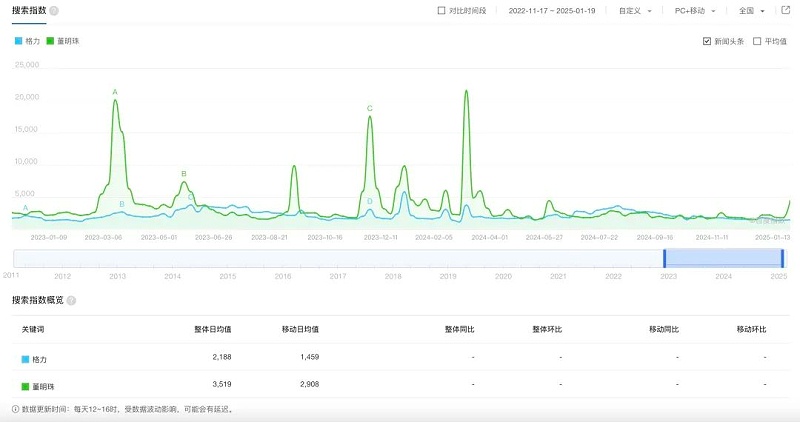Click help icon beside 搜索指数 title
The image size is (800, 422).
pyautogui.click(x=54, y=11)
